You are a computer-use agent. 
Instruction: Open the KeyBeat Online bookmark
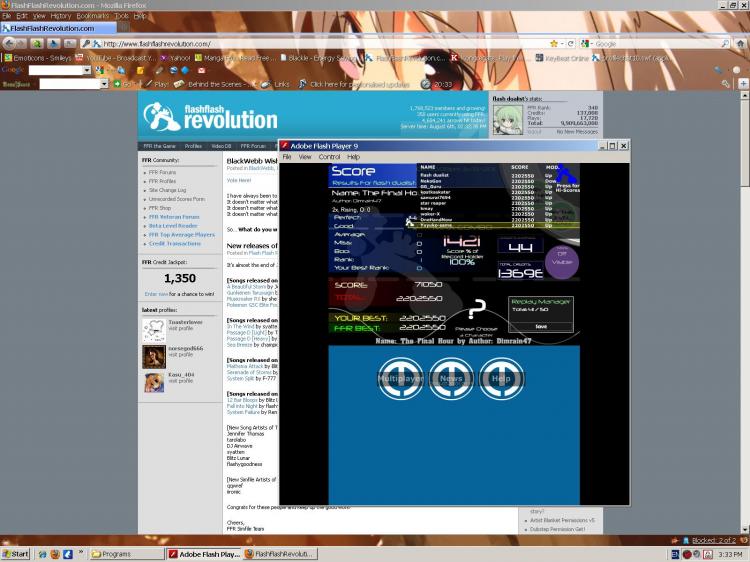pyautogui.click(x=562, y=58)
